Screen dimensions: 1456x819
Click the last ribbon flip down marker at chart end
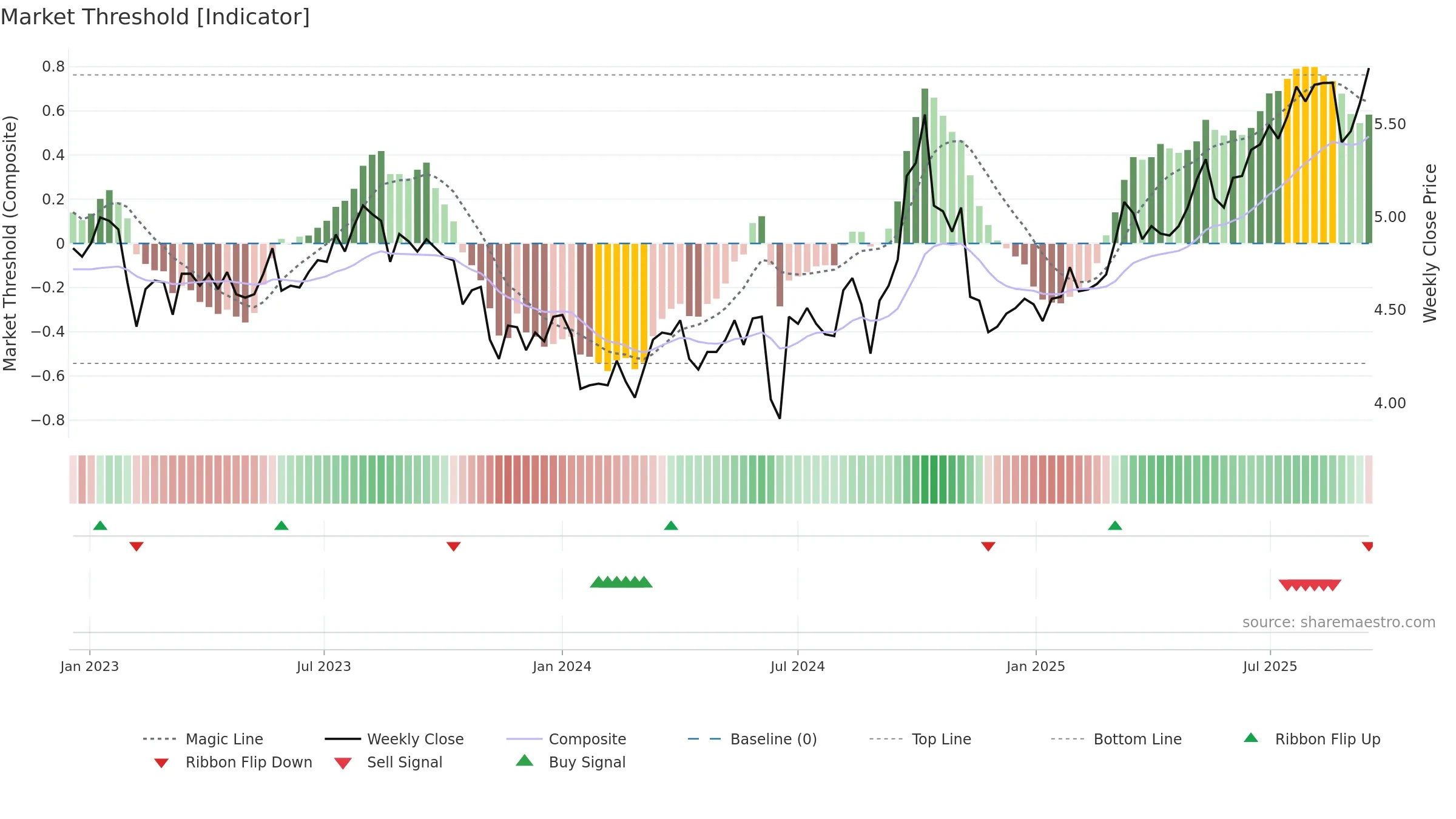coord(1367,547)
